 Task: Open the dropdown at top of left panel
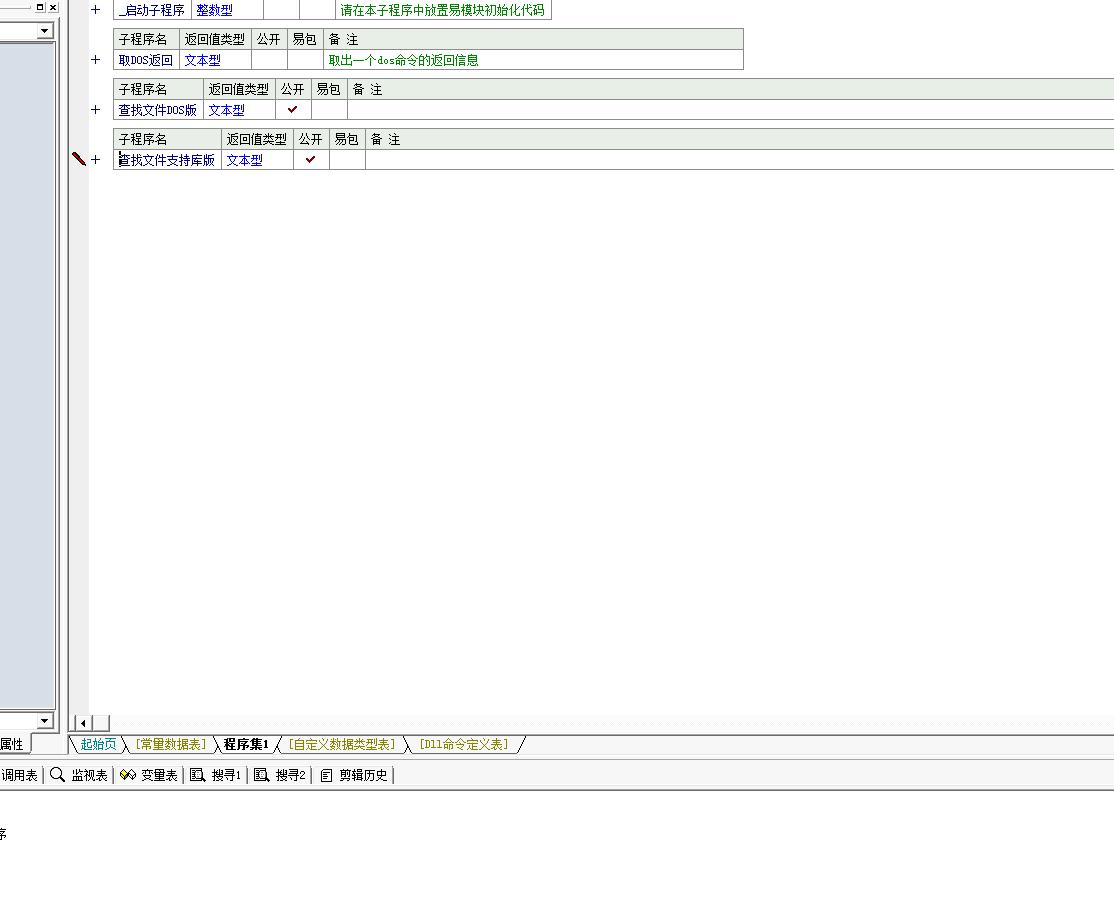[x=44, y=31]
